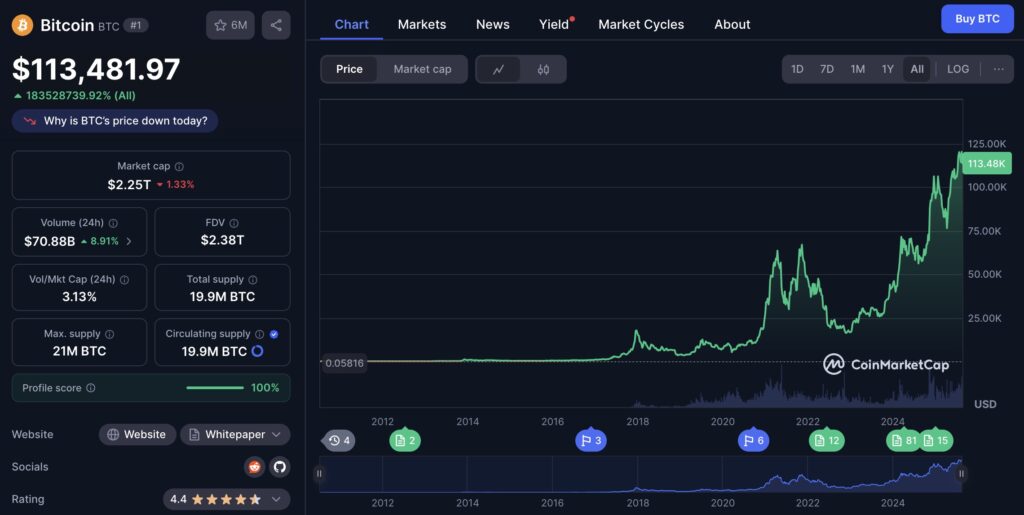Select the Price toggle
Viewport: 1024px width, 515px height.
[x=349, y=69]
